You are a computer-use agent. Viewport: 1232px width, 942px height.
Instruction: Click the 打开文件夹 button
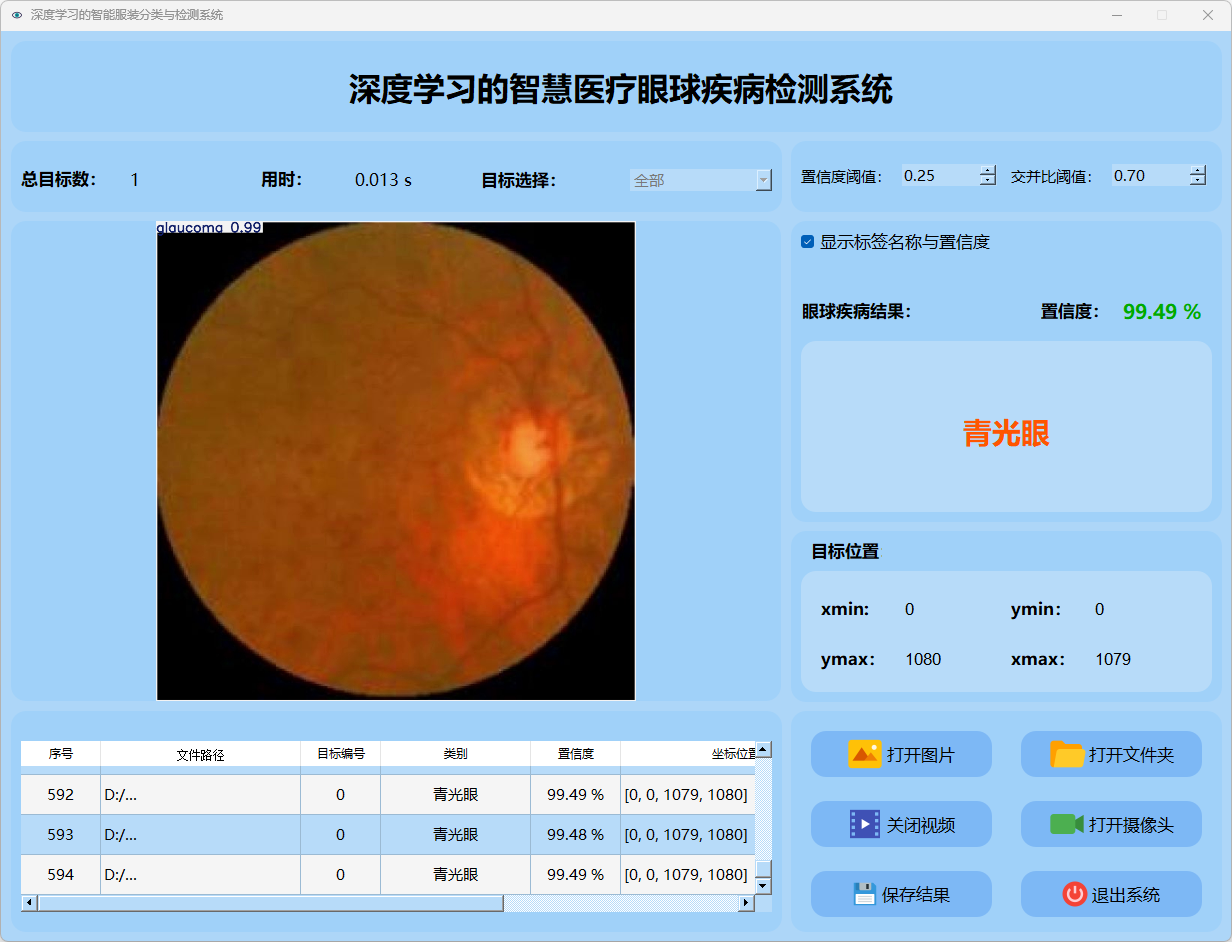tap(1111, 754)
